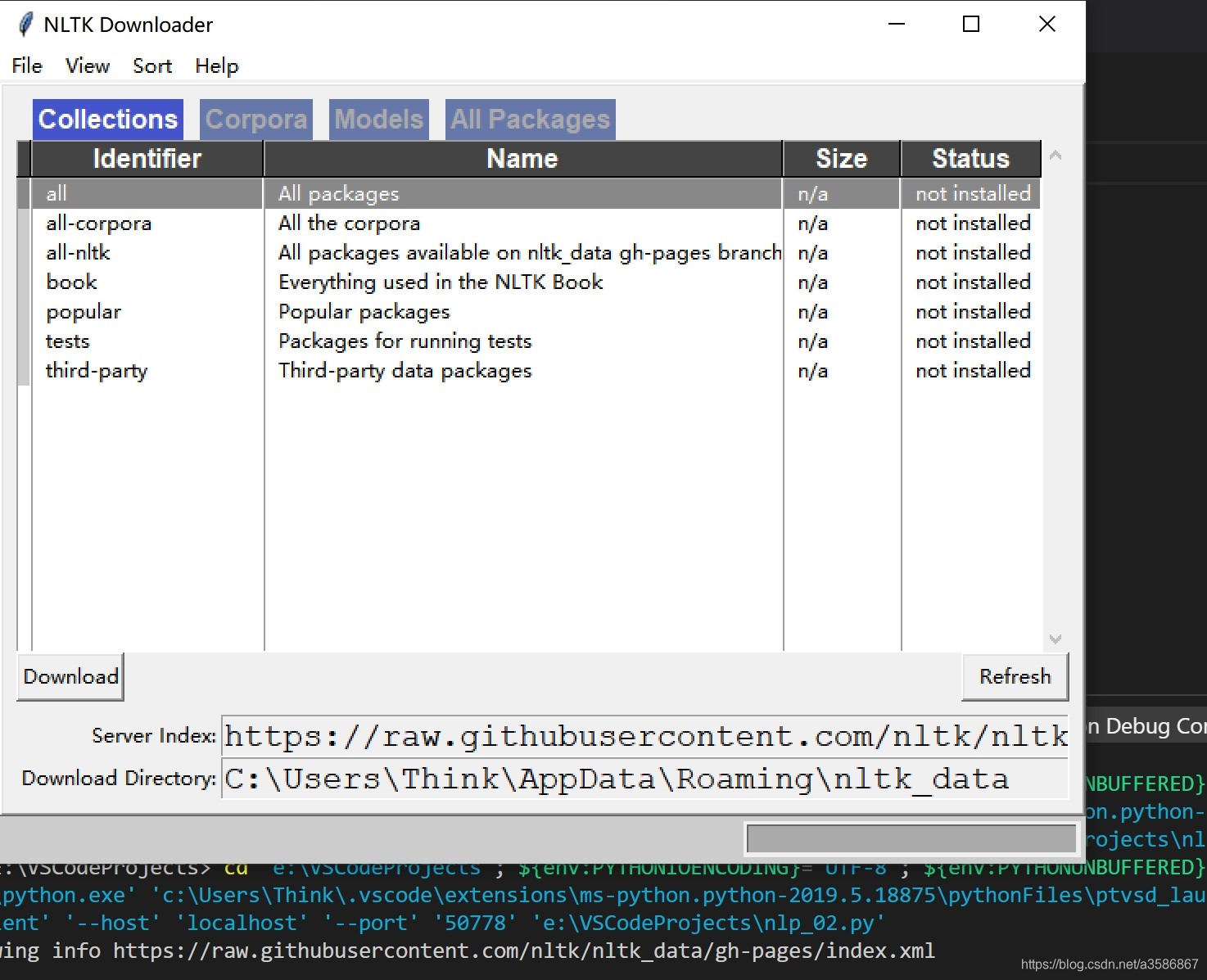The image size is (1207, 980).
Task: Click the Status column header
Action: click(971, 159)
